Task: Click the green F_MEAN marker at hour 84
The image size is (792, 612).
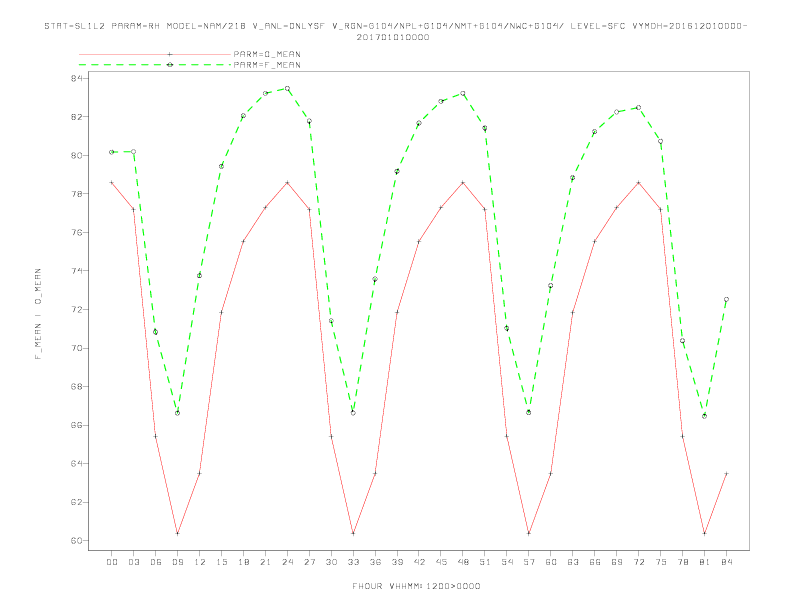Action: 726,299
